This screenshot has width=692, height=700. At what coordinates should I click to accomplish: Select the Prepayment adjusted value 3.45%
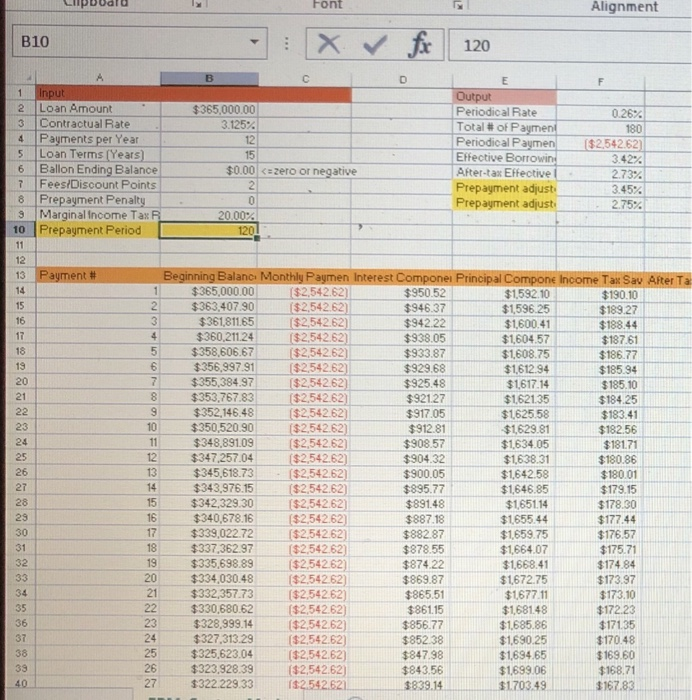(600, 189)
